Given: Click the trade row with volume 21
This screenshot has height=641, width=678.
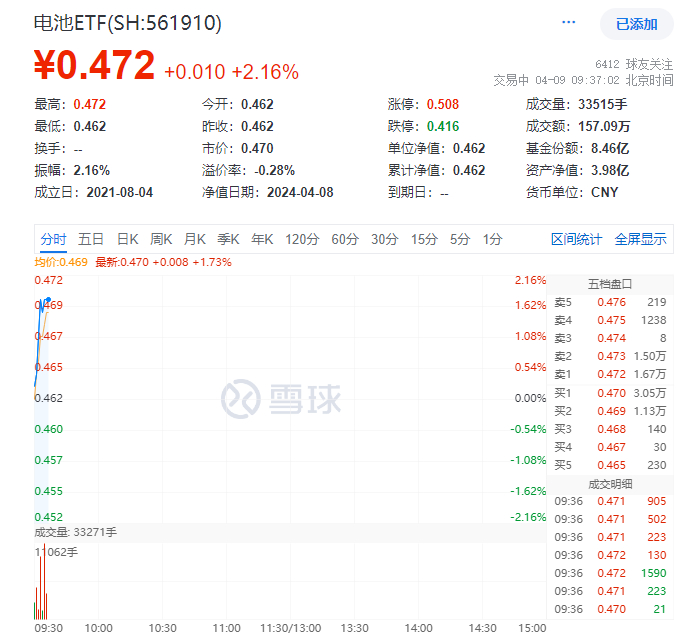Looking at the screenshot, I should coord(610,609).
